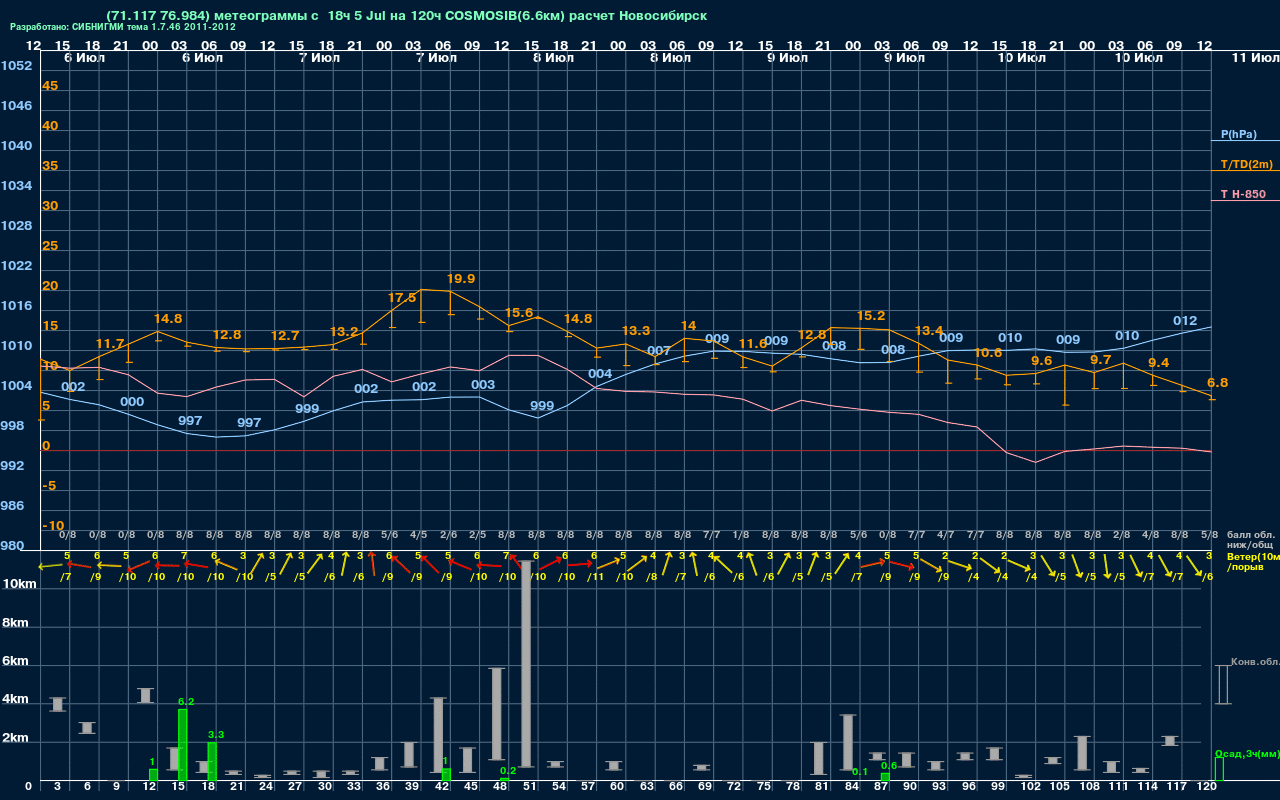Screen dimensions: 1280x800
Task: Click the pressure label 000
Action: coord(132,402)
